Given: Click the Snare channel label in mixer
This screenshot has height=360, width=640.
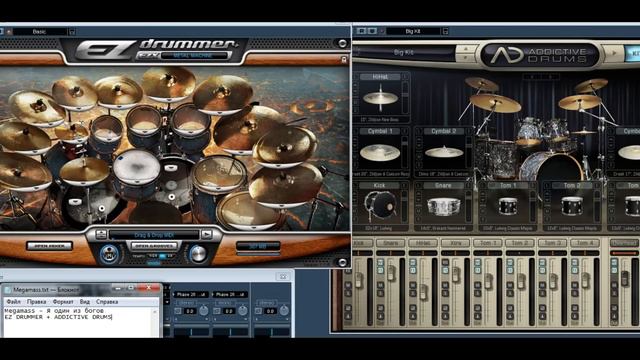Looking at the screenshot, I should click(x=391, y=243).
